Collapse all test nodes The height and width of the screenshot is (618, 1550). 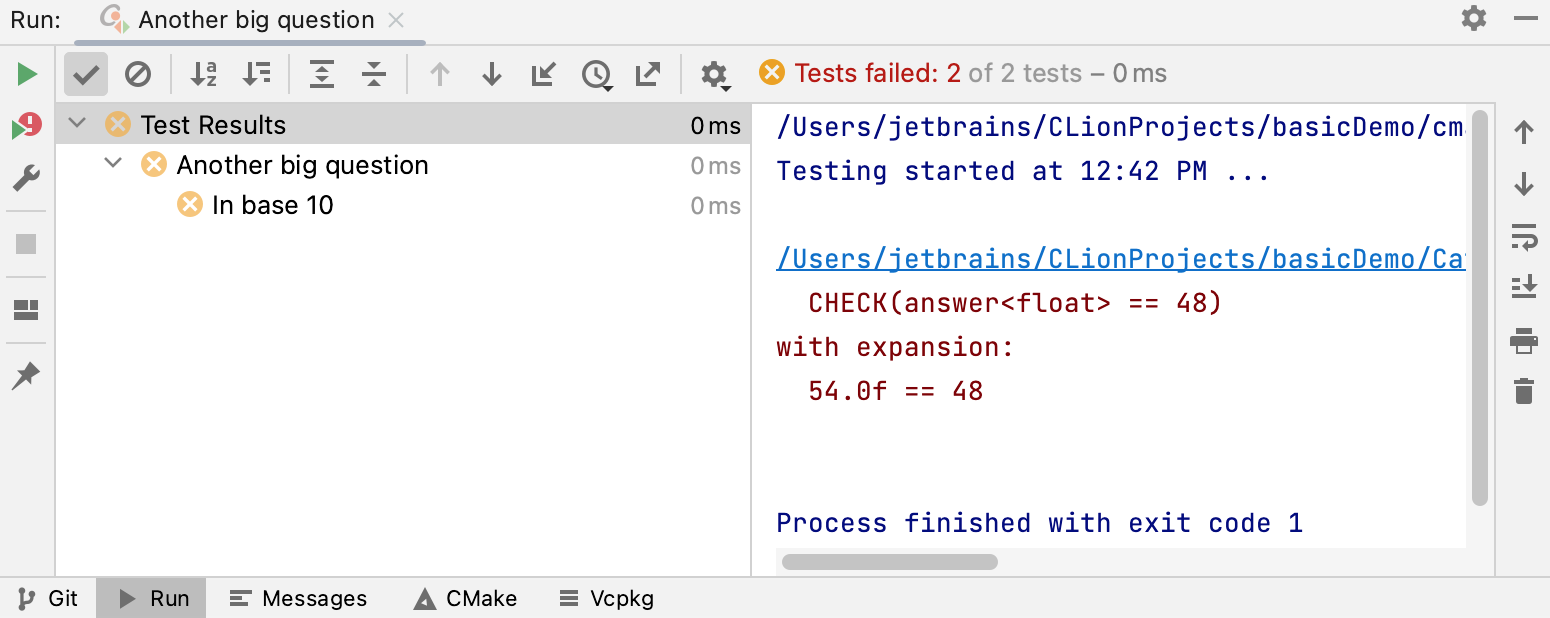(374, 74)
